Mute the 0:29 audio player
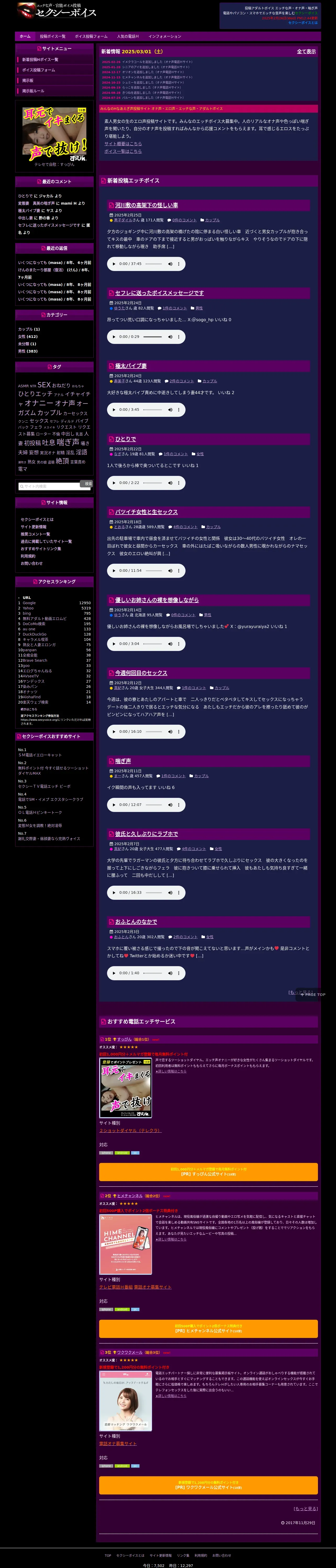336x1568 pixels. pos(170,337)
